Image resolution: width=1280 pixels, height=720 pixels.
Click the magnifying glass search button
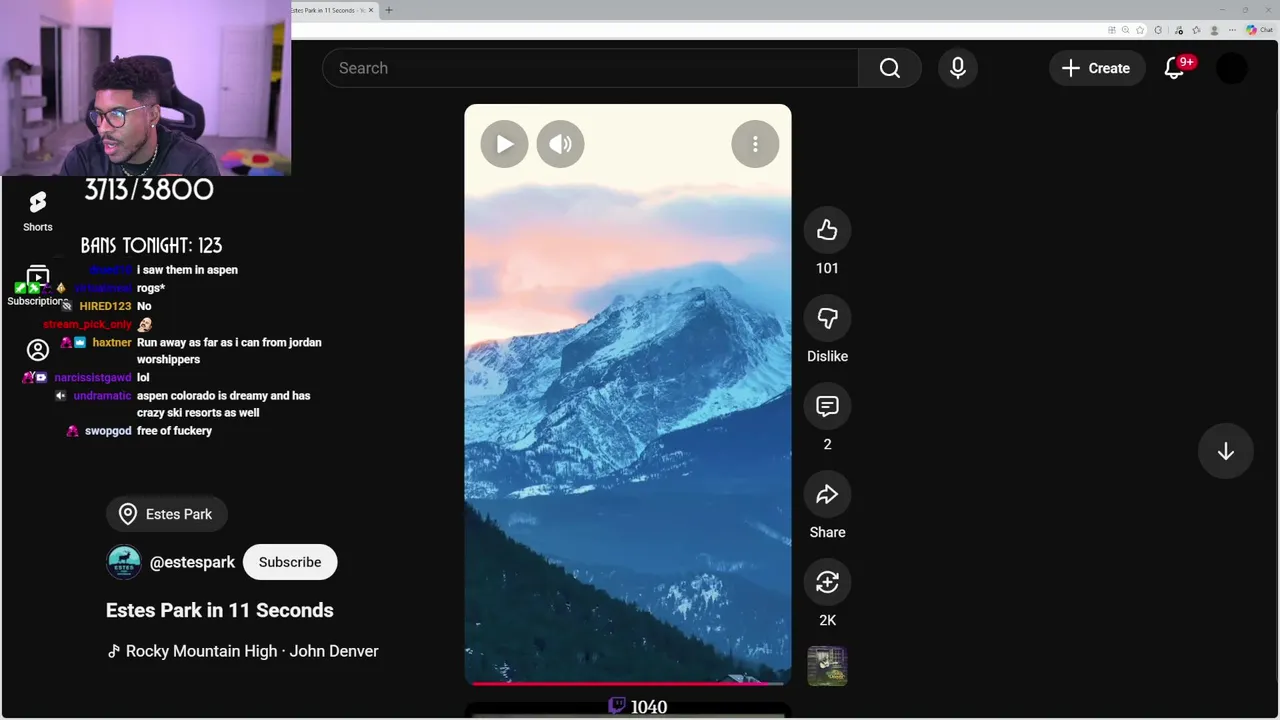pos(890,68)
